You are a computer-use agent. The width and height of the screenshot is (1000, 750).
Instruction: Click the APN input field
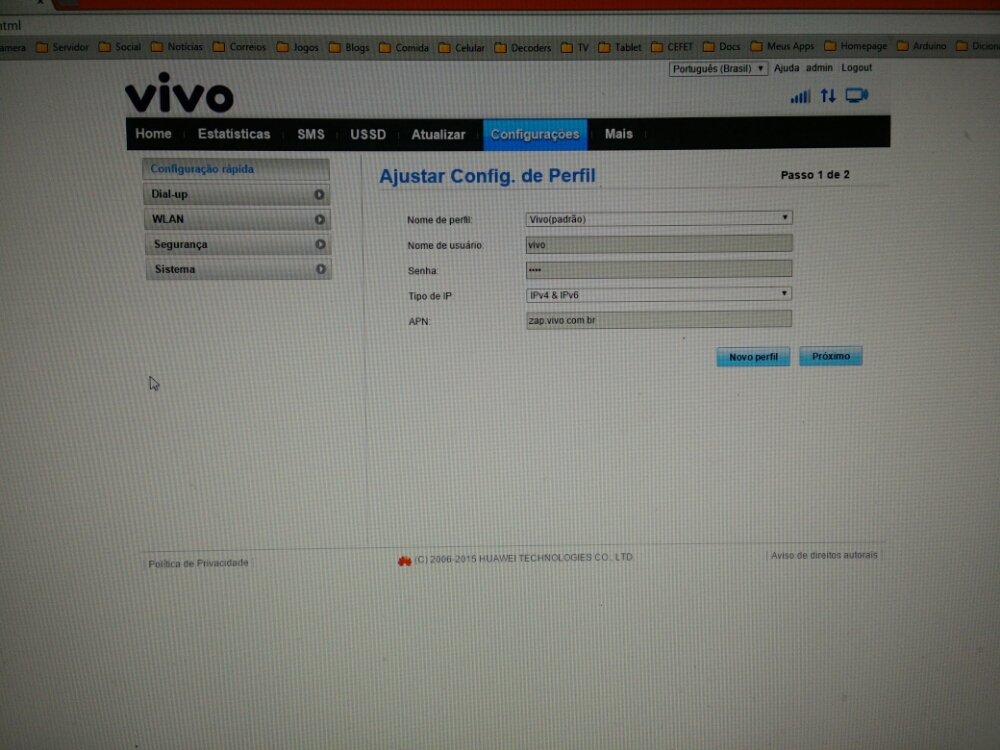pos(659,320)
